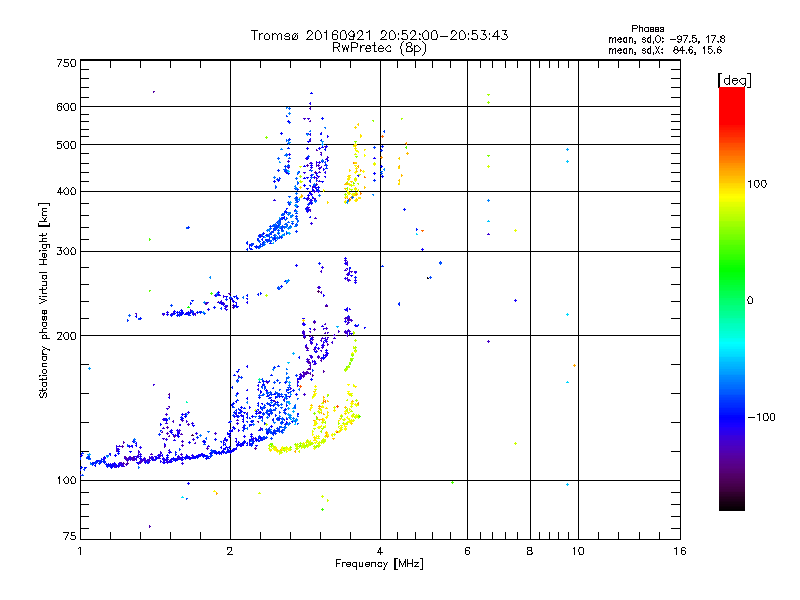Click the '100' colorbar tick label
This screenshot has width=800, height=600.
pyautogui.click(x=757, y=184)
